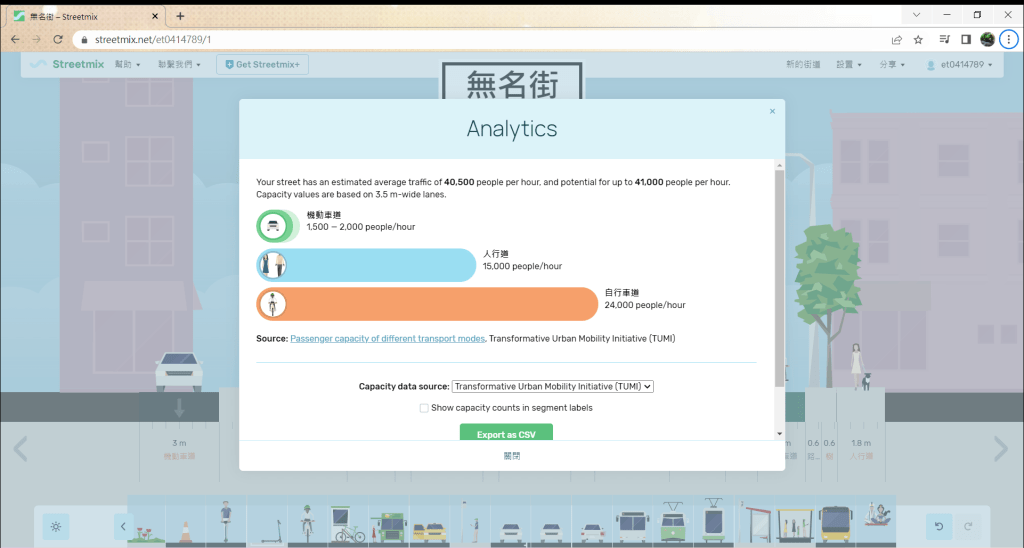Open a new browser tab with plus
Viewport: 1024px width, 548px height.
180,16
